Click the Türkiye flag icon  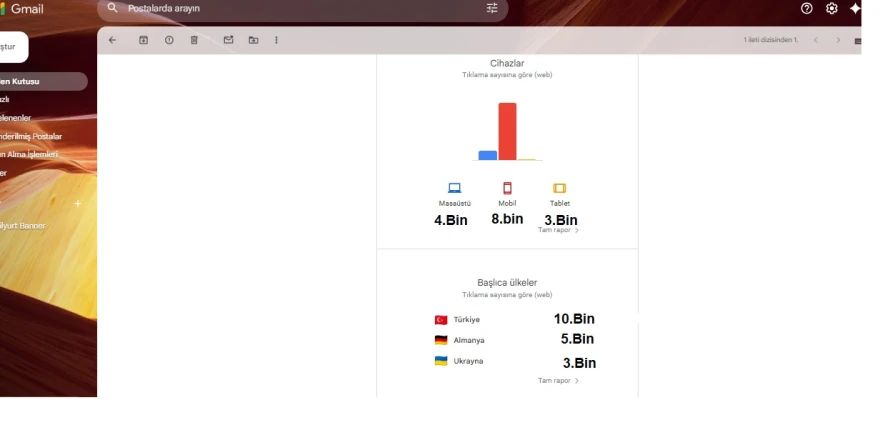coord(441,320)
